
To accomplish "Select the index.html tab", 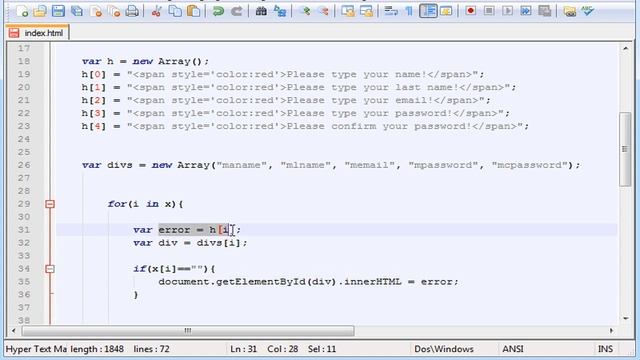I will click(x=37, y=33).
